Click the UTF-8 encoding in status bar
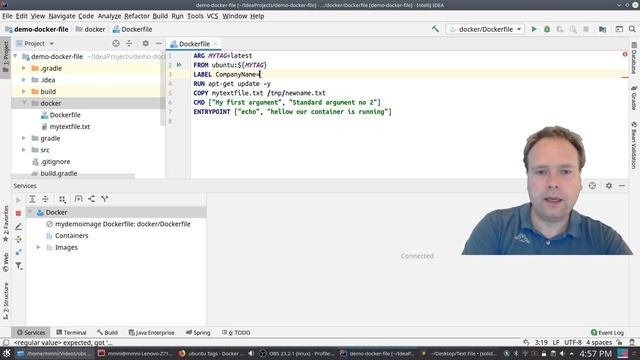The image size is (640, 360). 573,342
